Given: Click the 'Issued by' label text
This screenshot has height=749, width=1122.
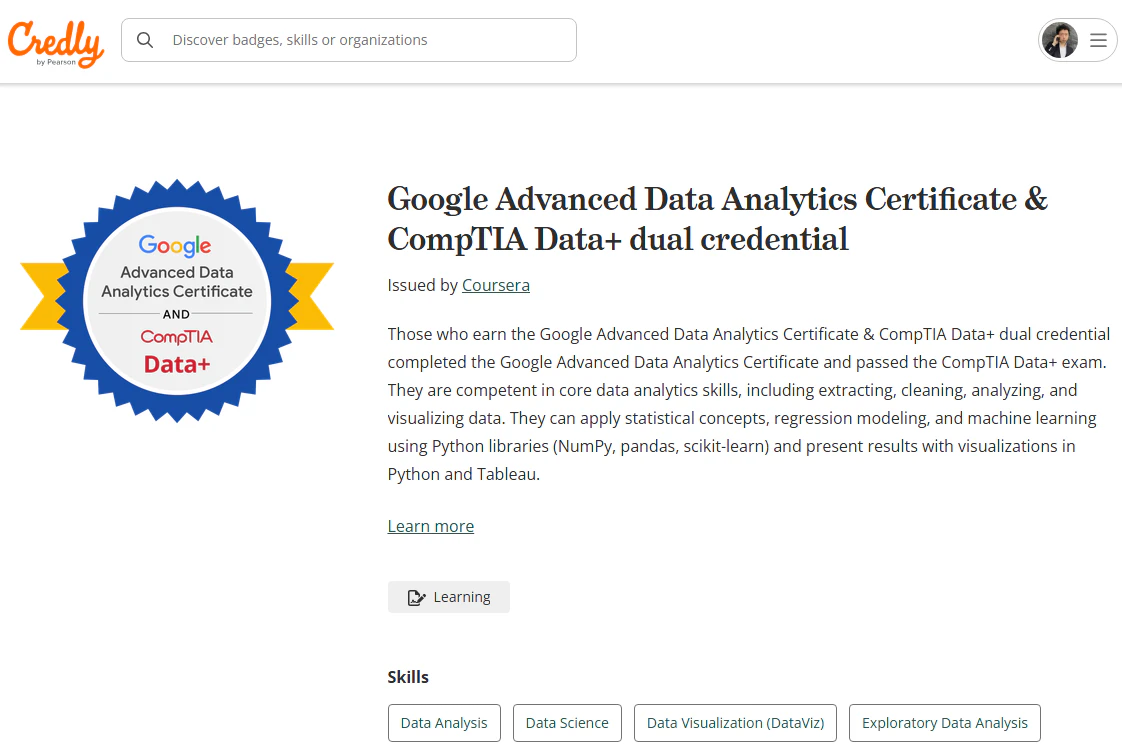Looking at the screenshot, I should coord(422,285).
